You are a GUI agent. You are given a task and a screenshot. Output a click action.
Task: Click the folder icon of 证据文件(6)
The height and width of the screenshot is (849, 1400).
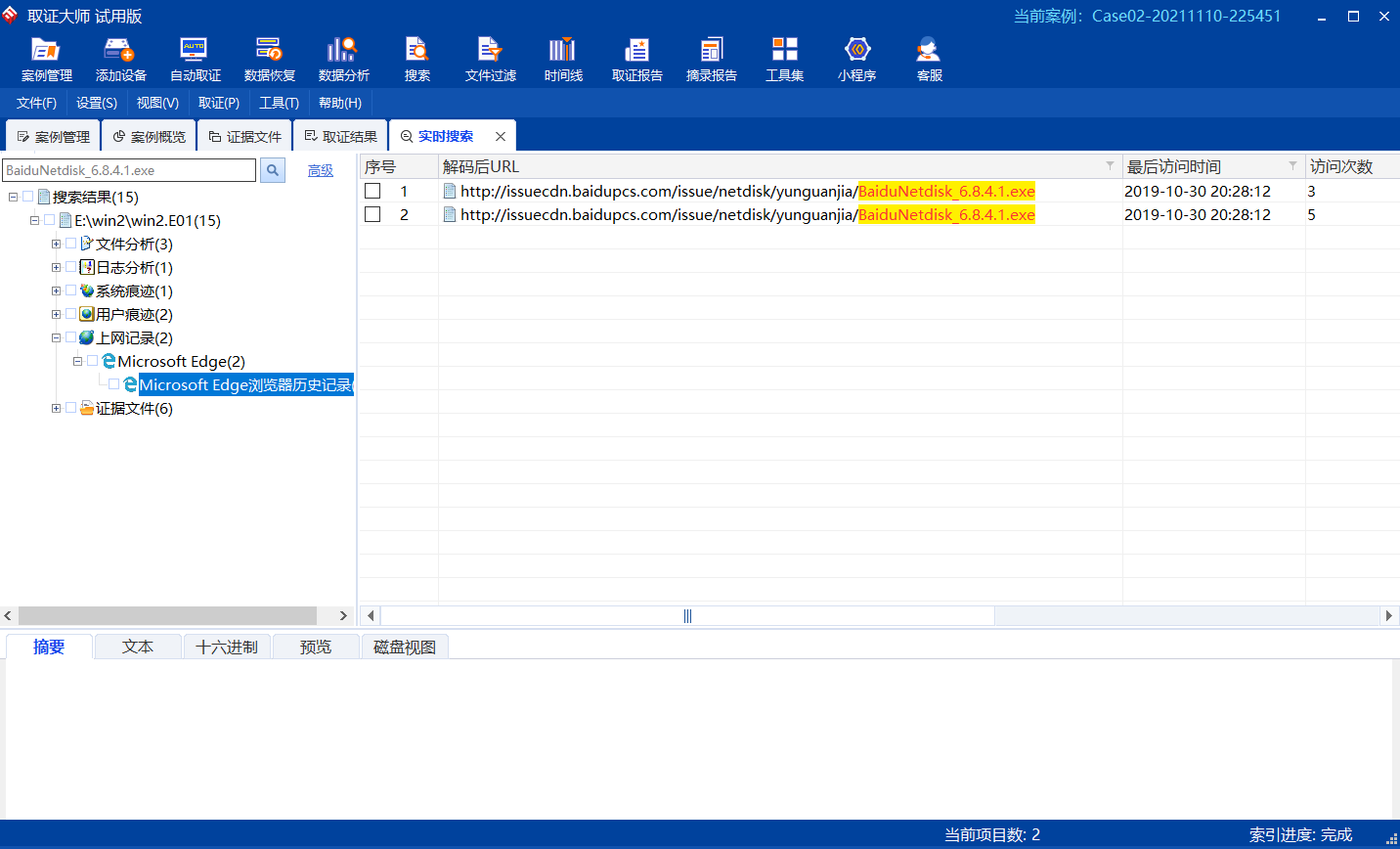pos(87,408)
